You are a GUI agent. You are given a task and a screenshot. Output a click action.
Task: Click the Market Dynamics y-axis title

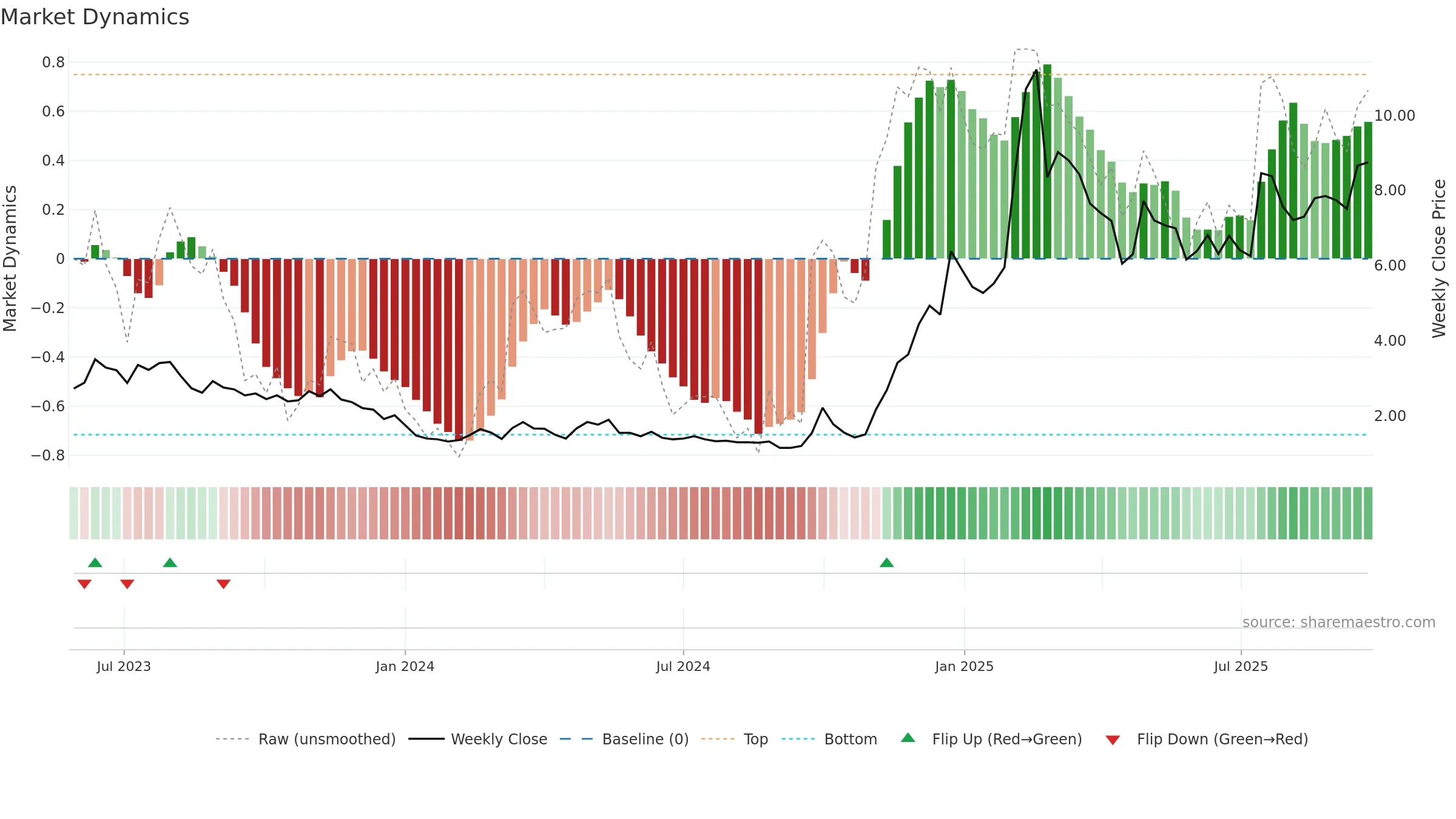[10, 258]
